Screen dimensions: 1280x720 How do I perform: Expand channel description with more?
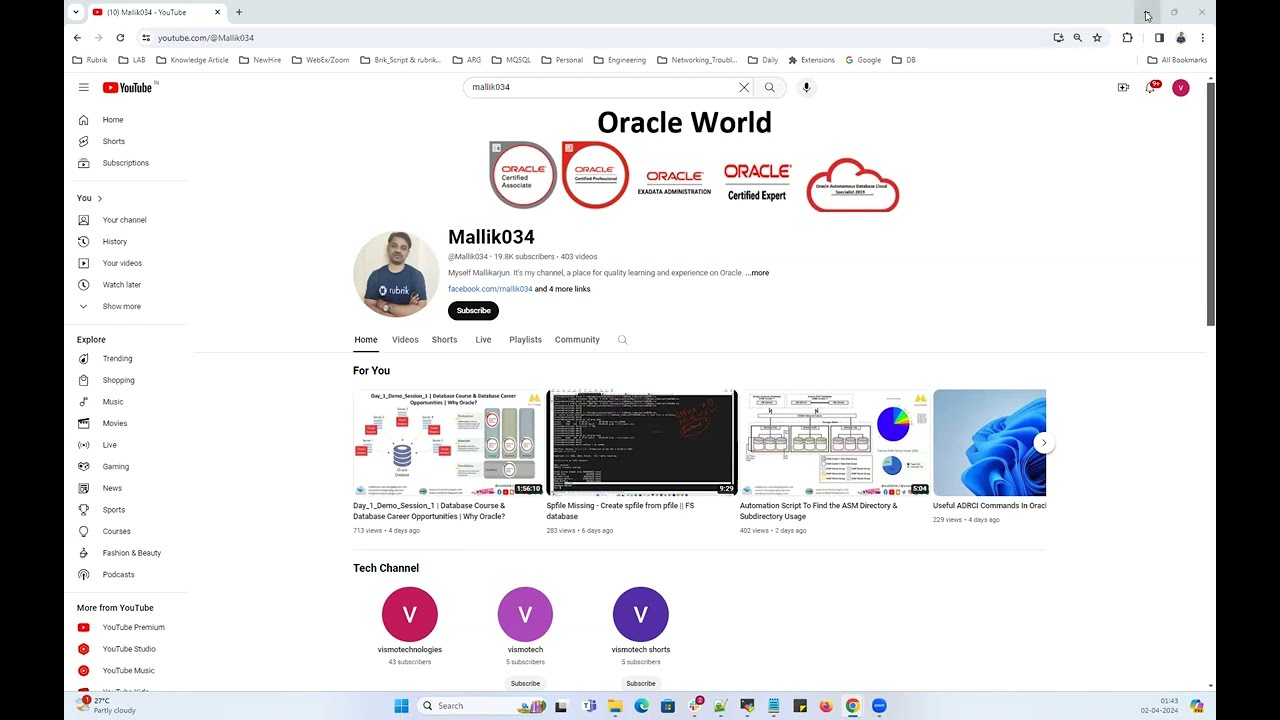[757, 273]
